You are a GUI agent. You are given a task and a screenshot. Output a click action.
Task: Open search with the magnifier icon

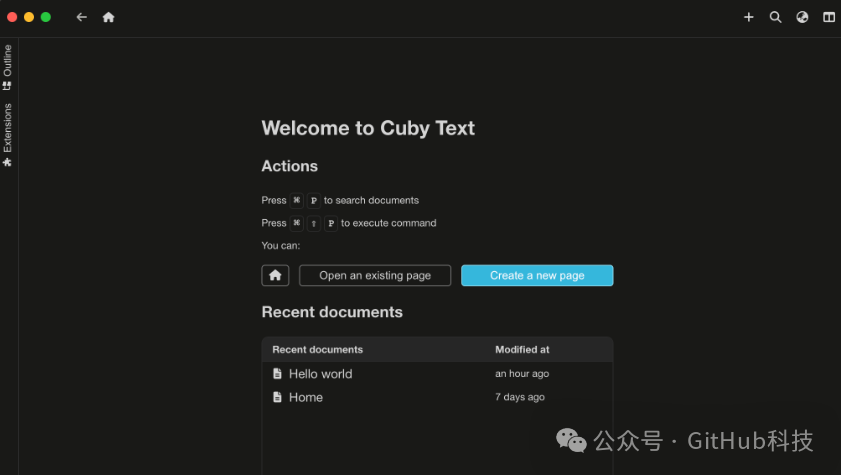775,17
